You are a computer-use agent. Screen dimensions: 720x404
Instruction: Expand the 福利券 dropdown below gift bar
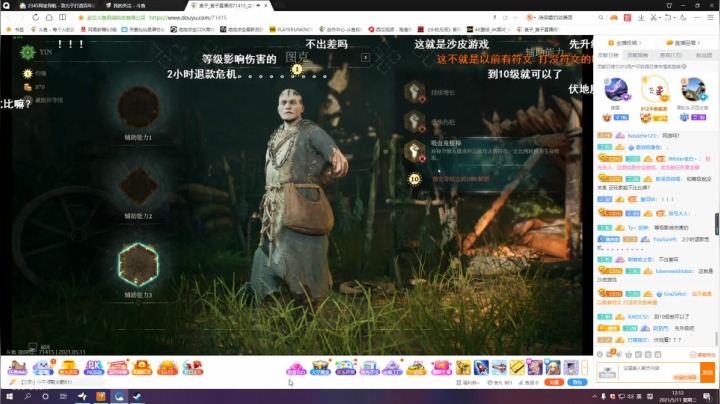468,382
